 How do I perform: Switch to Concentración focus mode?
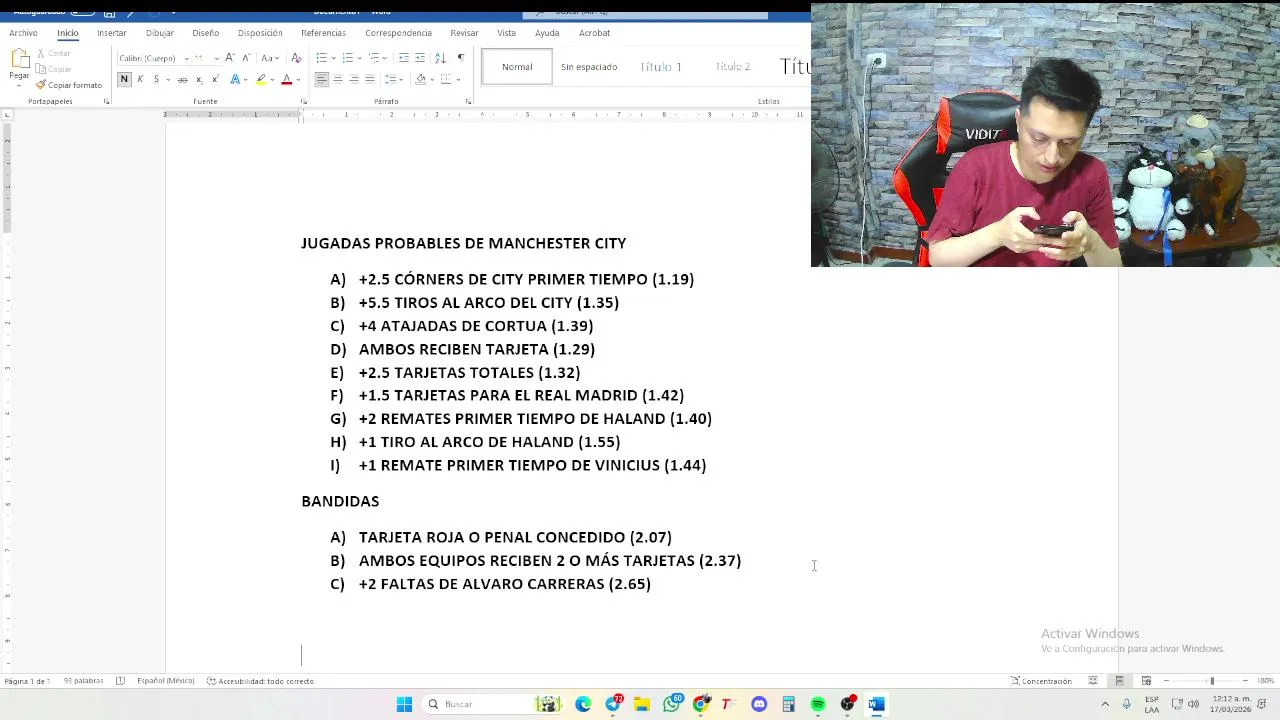pos(1041,681)
